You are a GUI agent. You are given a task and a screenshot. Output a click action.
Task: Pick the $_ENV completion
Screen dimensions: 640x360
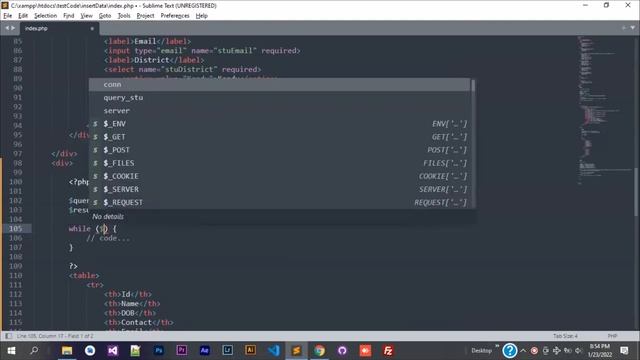(280, 124)
